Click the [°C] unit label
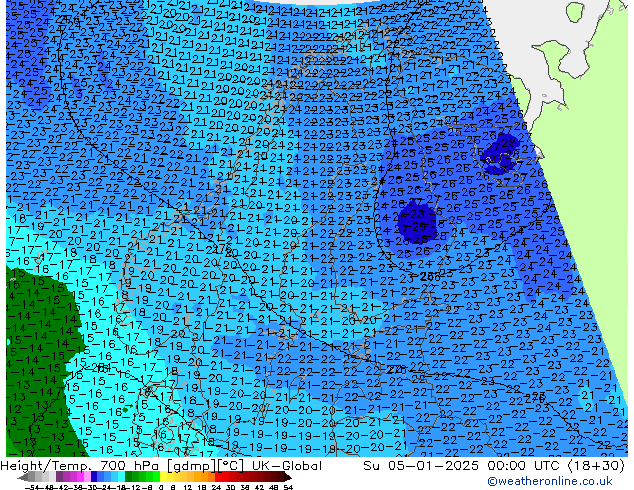 click(231, 466)
